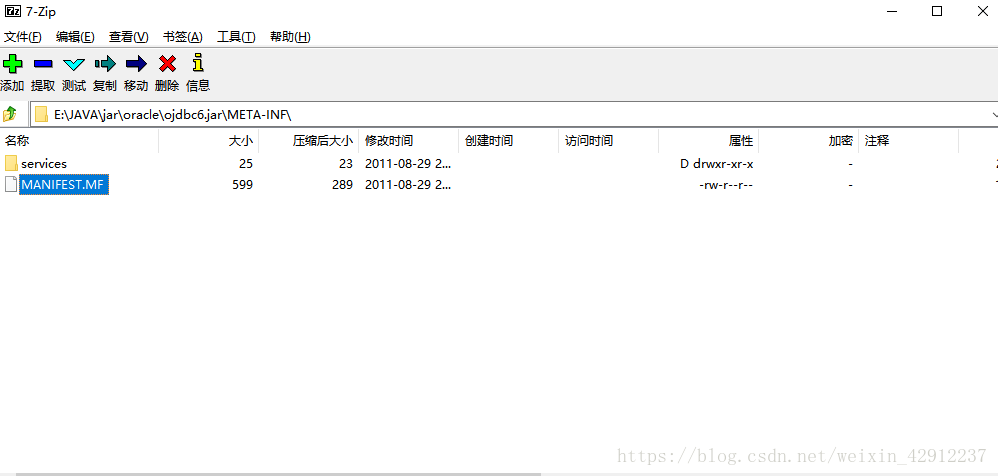Click the services folder icon
The height and width of the screenshot is (476, 998).
click(11, 164)
